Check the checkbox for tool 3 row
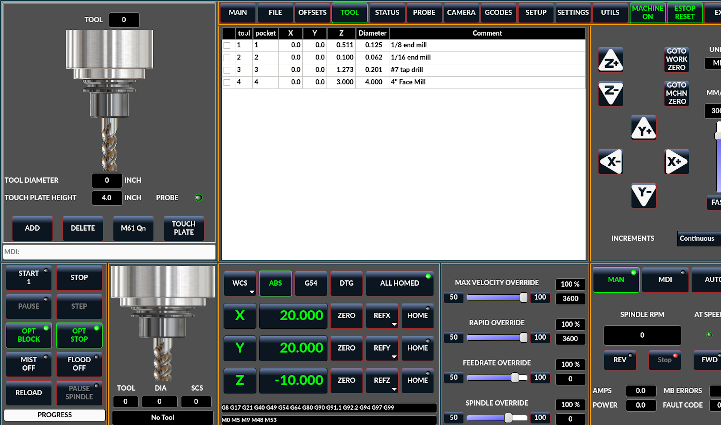Image resolution: width=721 pixels, height=425 pixels. click(227, 70)
